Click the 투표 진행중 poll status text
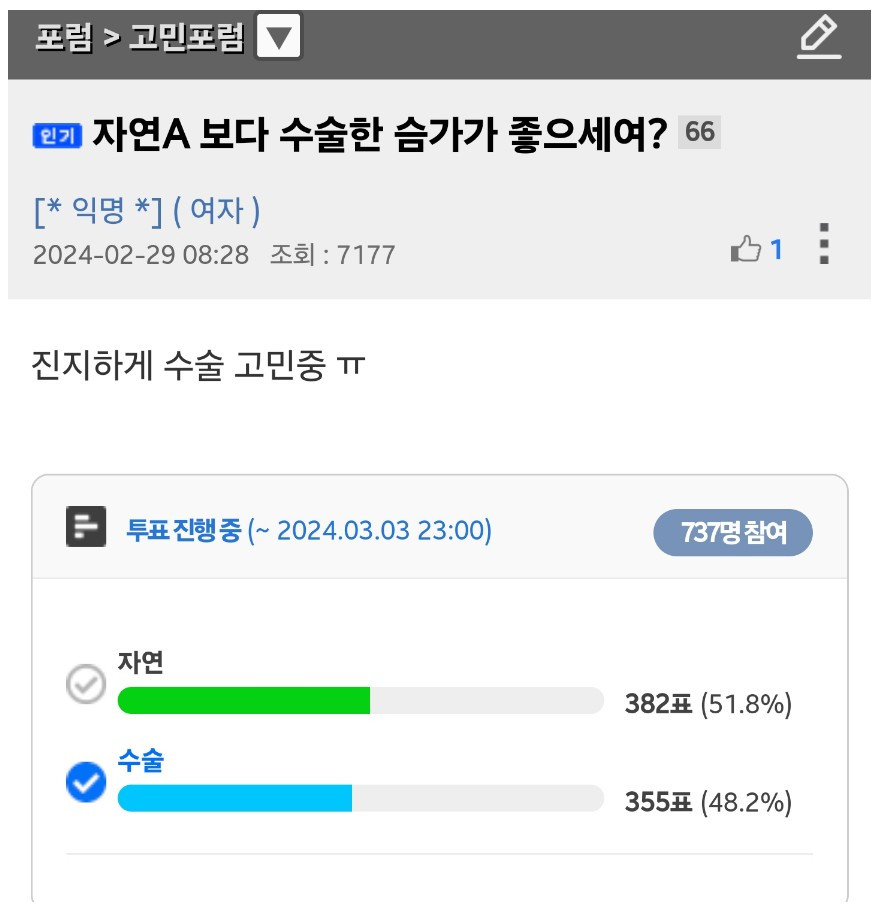The image size is (877, 907). click(183, 530)
